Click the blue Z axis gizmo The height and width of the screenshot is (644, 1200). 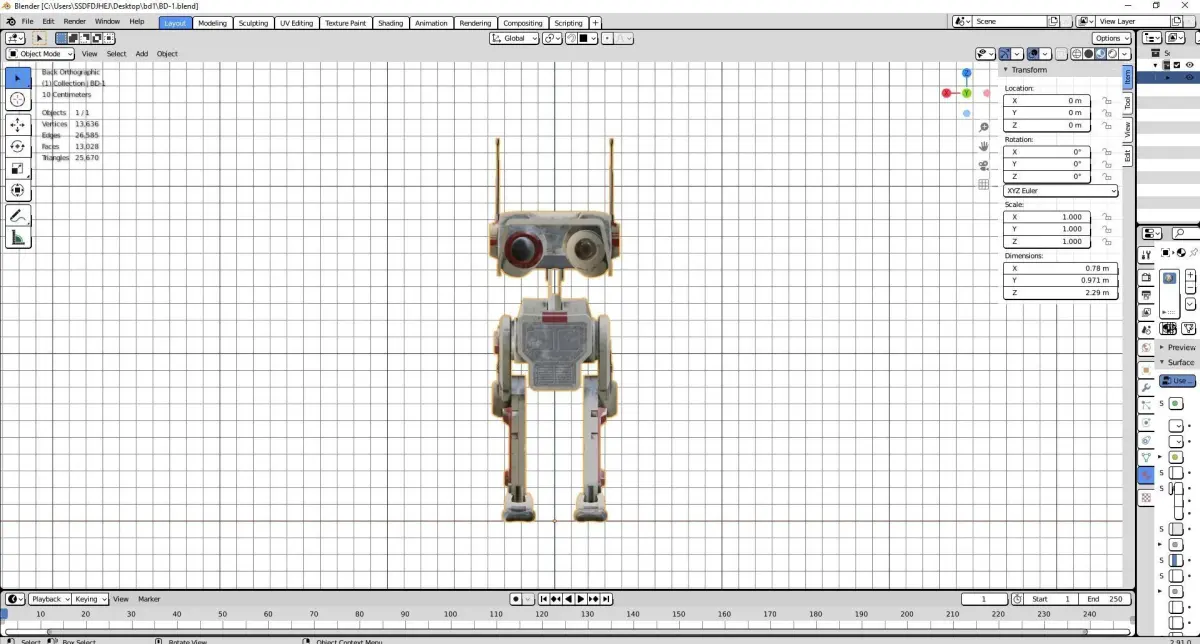(967, 73)
